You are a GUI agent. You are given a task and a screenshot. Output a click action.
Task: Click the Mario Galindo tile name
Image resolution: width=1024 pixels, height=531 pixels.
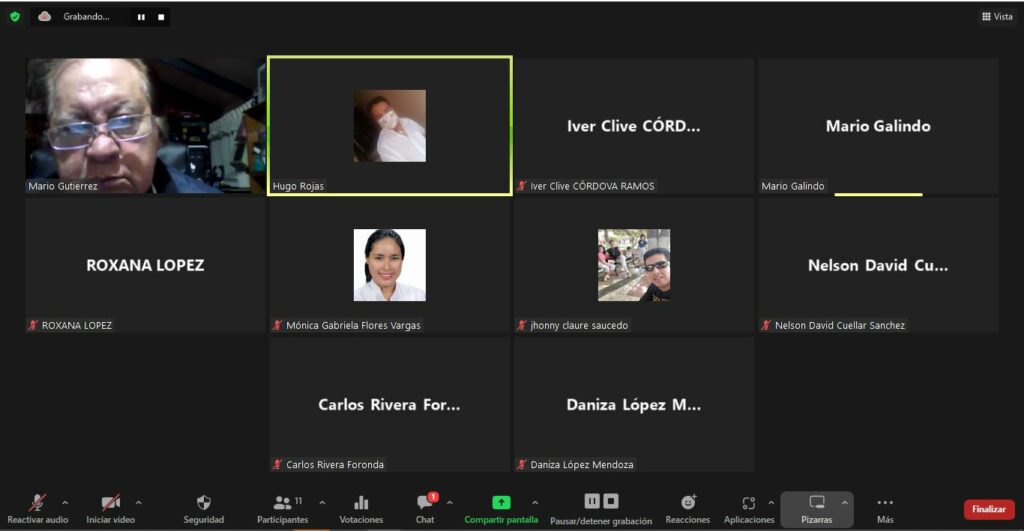tap(878, 126)
